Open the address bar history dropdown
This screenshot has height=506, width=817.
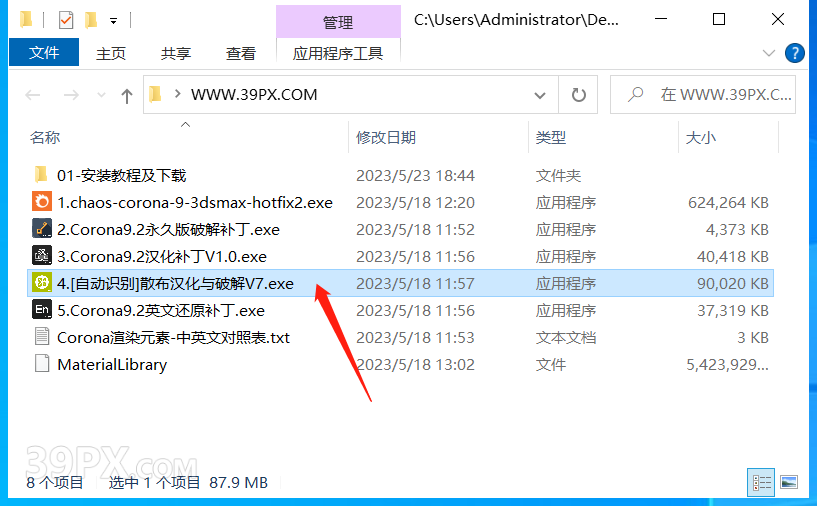click(540, 95)
